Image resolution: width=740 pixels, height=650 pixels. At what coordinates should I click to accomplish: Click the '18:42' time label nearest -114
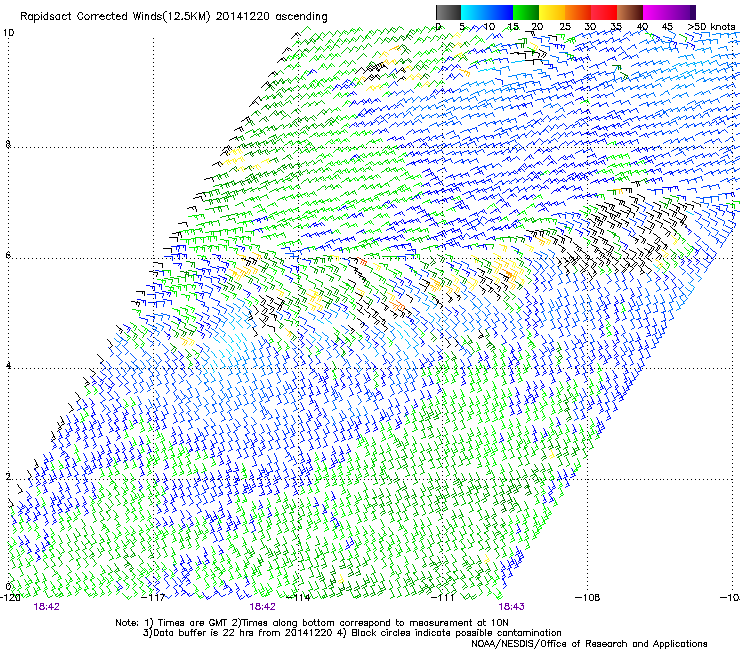pos(262,607)
